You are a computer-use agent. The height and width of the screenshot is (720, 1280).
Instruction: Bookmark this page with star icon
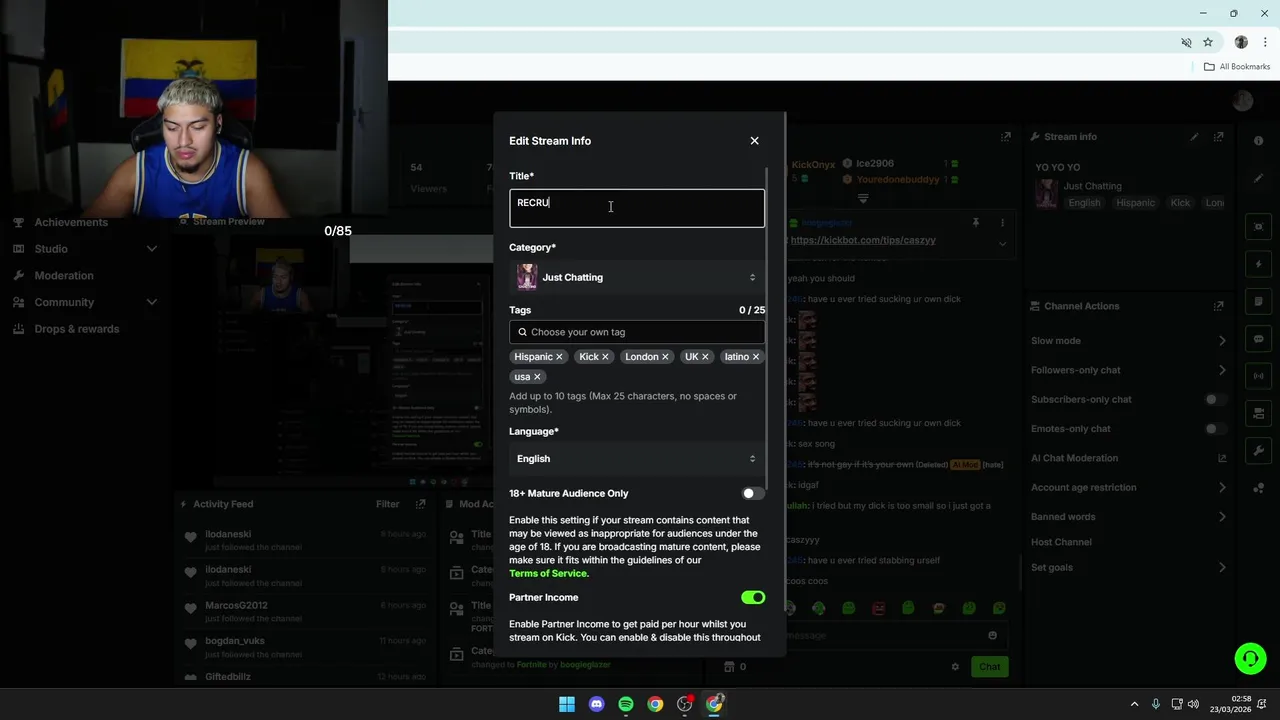coord(1208,42)
